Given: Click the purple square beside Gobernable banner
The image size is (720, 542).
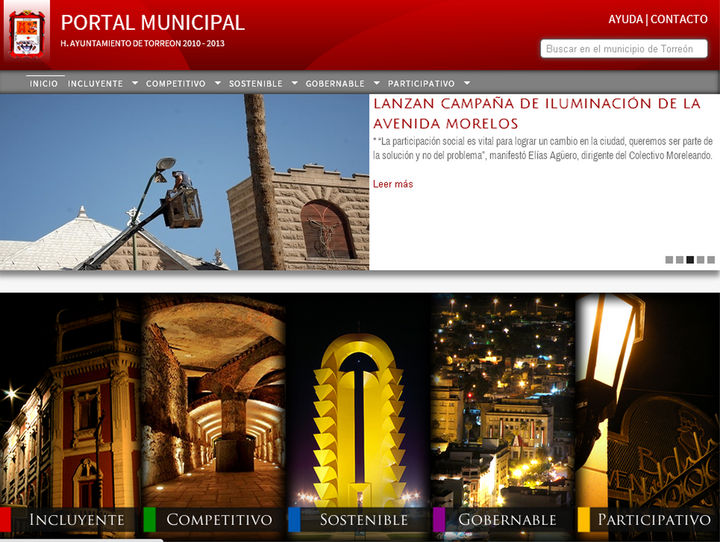Looking at the screenshot, I should [439, 519].
